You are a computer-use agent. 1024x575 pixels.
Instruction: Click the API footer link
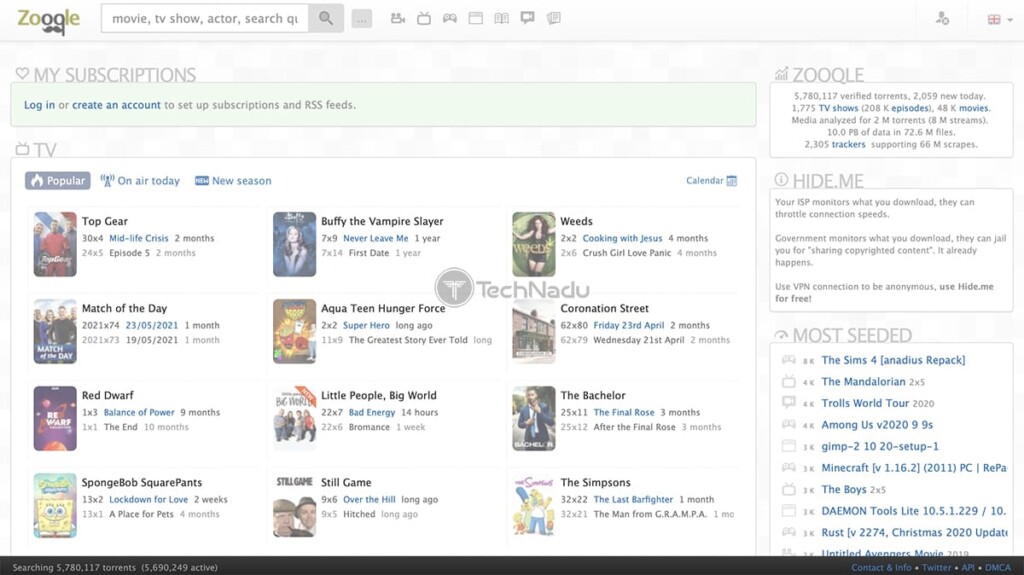pyautogui.click(x=968, y=567)
